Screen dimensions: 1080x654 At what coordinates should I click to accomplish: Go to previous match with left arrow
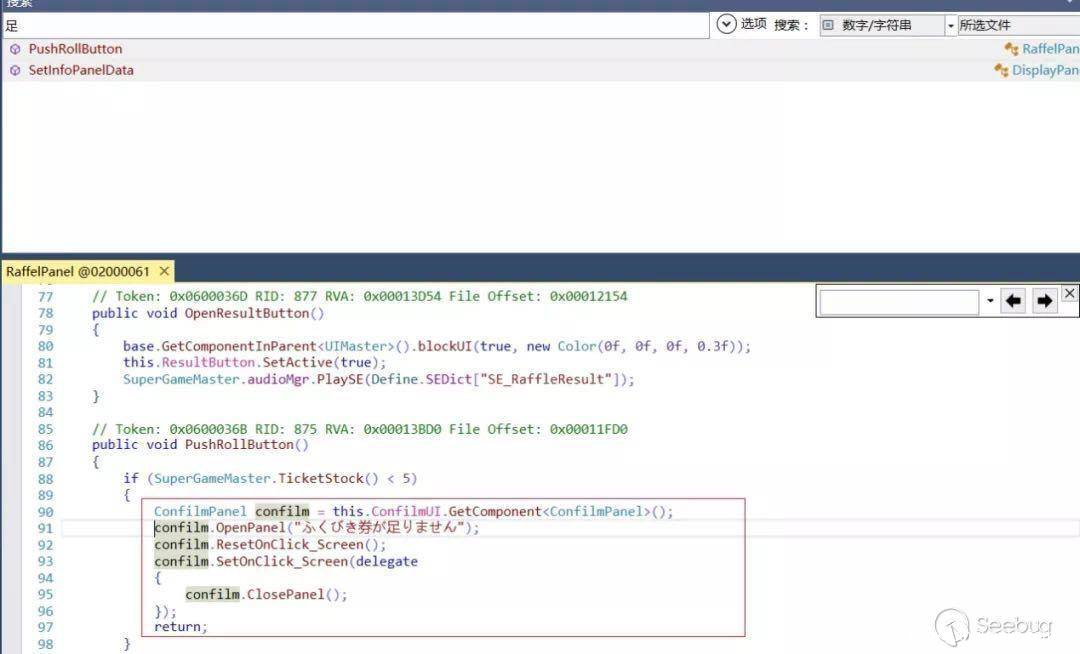(x=1014, y=301)
